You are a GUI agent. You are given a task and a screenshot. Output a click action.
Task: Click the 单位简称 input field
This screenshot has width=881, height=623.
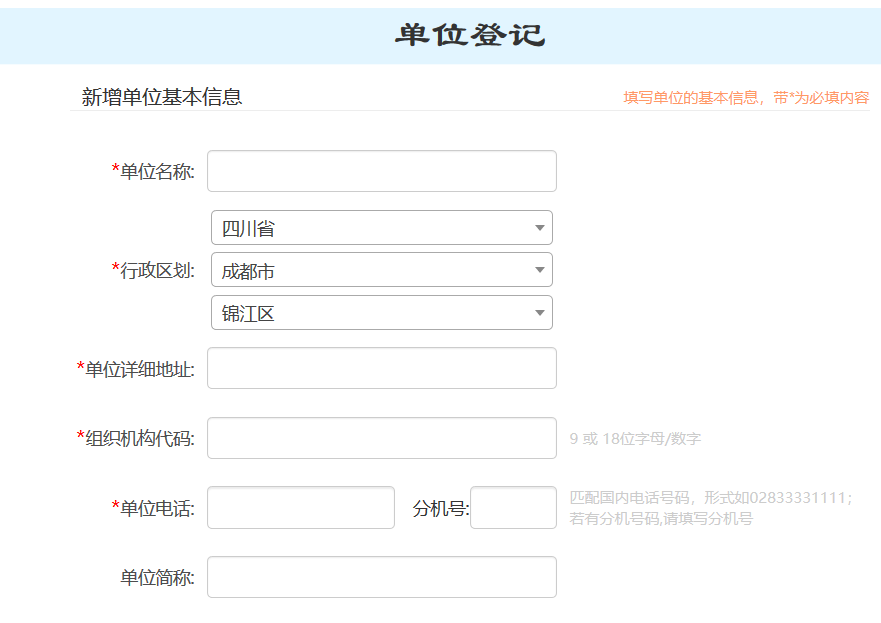click(x=381, y=577)
